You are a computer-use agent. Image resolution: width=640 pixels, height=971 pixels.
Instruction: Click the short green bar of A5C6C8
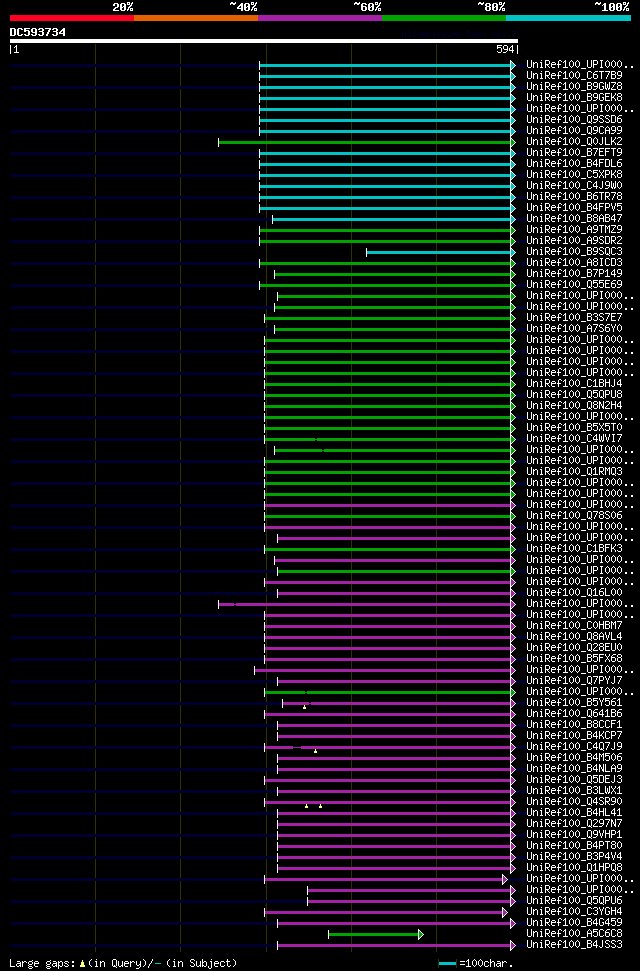pos(375,934)
